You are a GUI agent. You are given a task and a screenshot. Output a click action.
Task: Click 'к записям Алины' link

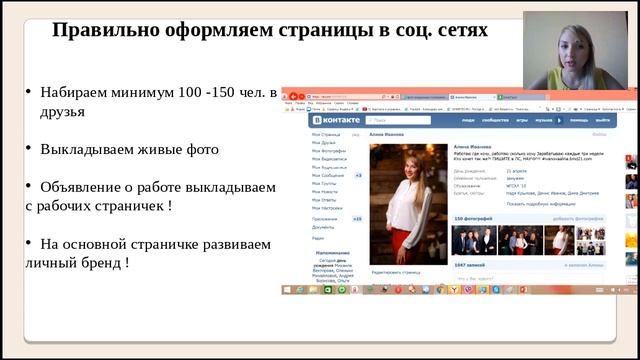[584, 265]
